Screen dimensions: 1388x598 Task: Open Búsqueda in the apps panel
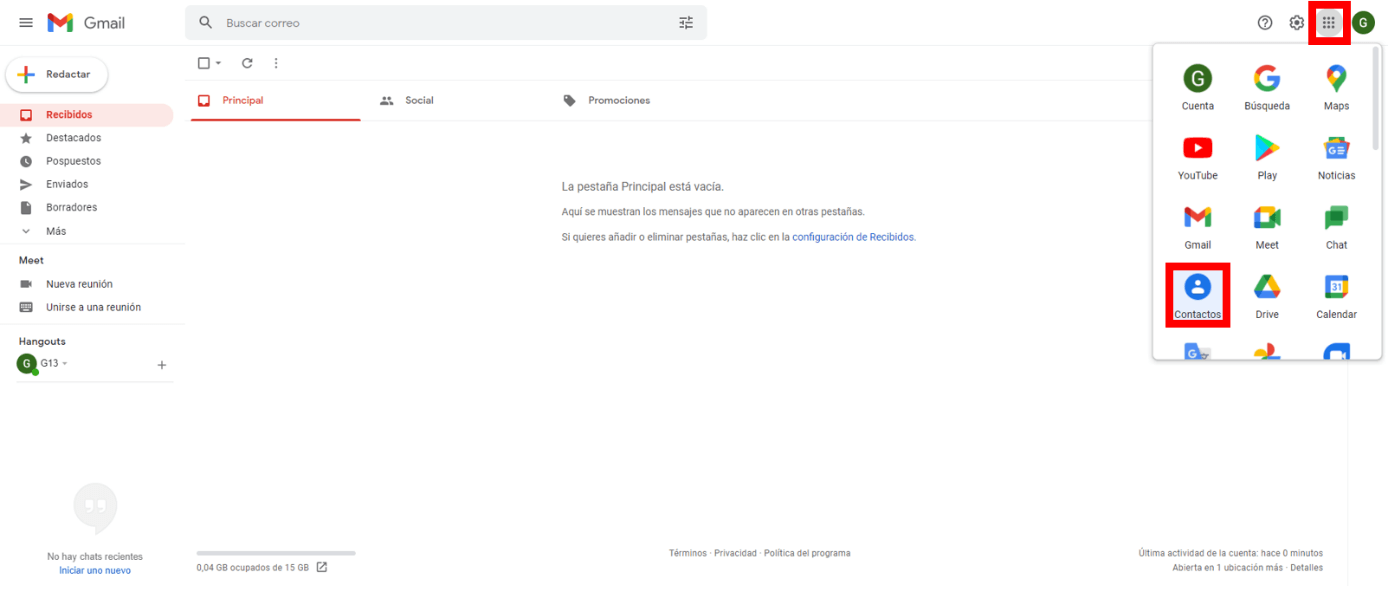click(1267, 88)
